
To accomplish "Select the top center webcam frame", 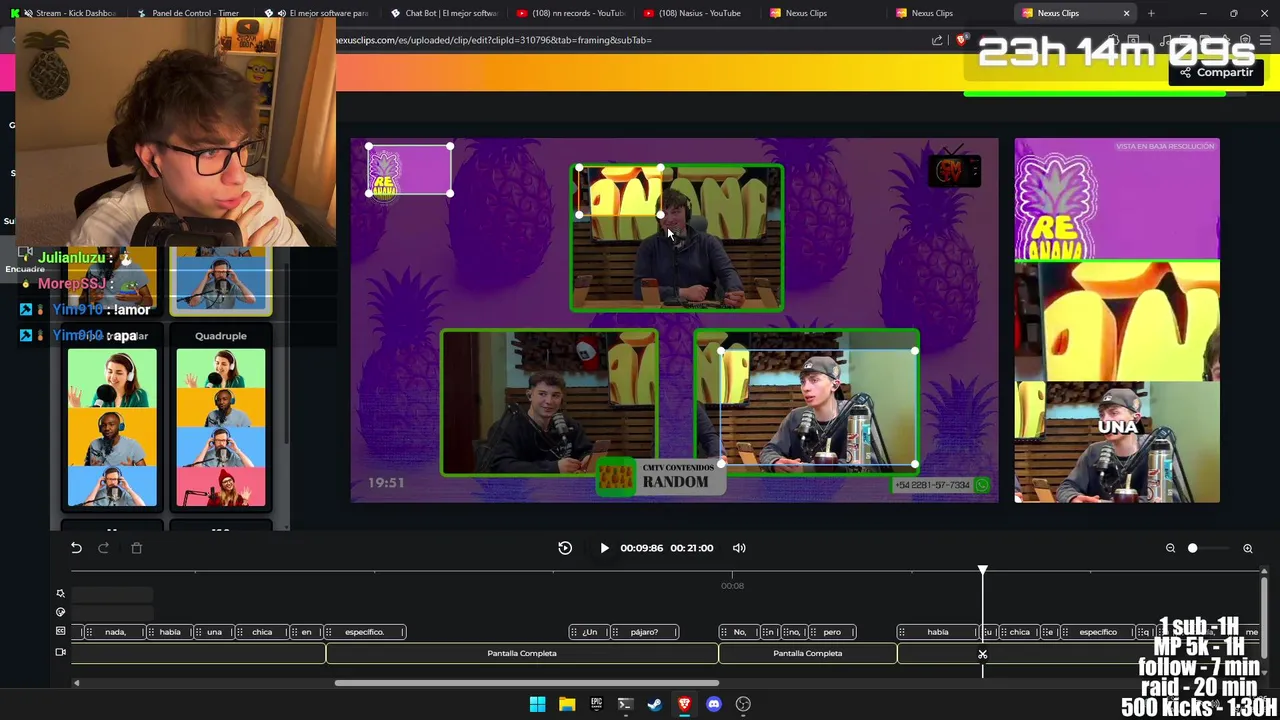I will 677,238.
